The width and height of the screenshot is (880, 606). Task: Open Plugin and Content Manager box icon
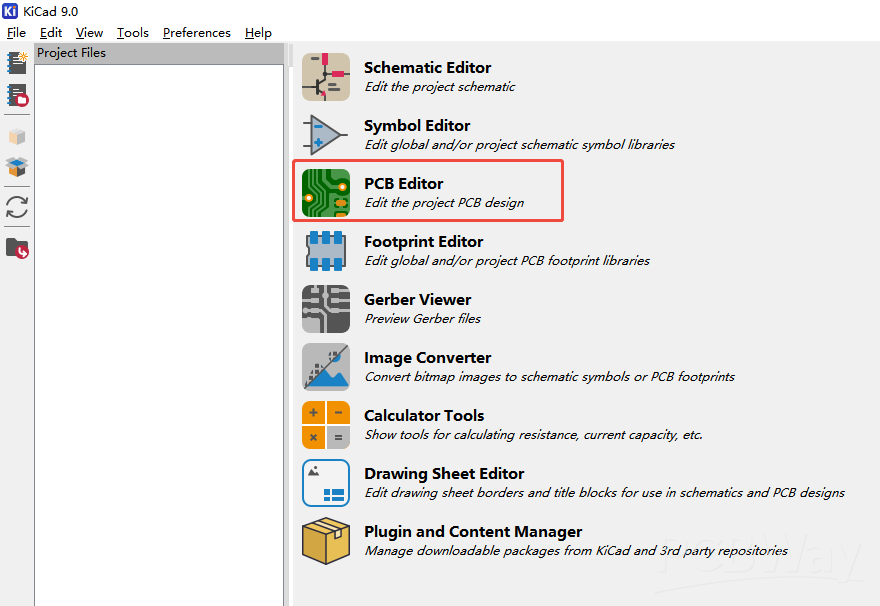pyautogui.click(x=326, y=541)
